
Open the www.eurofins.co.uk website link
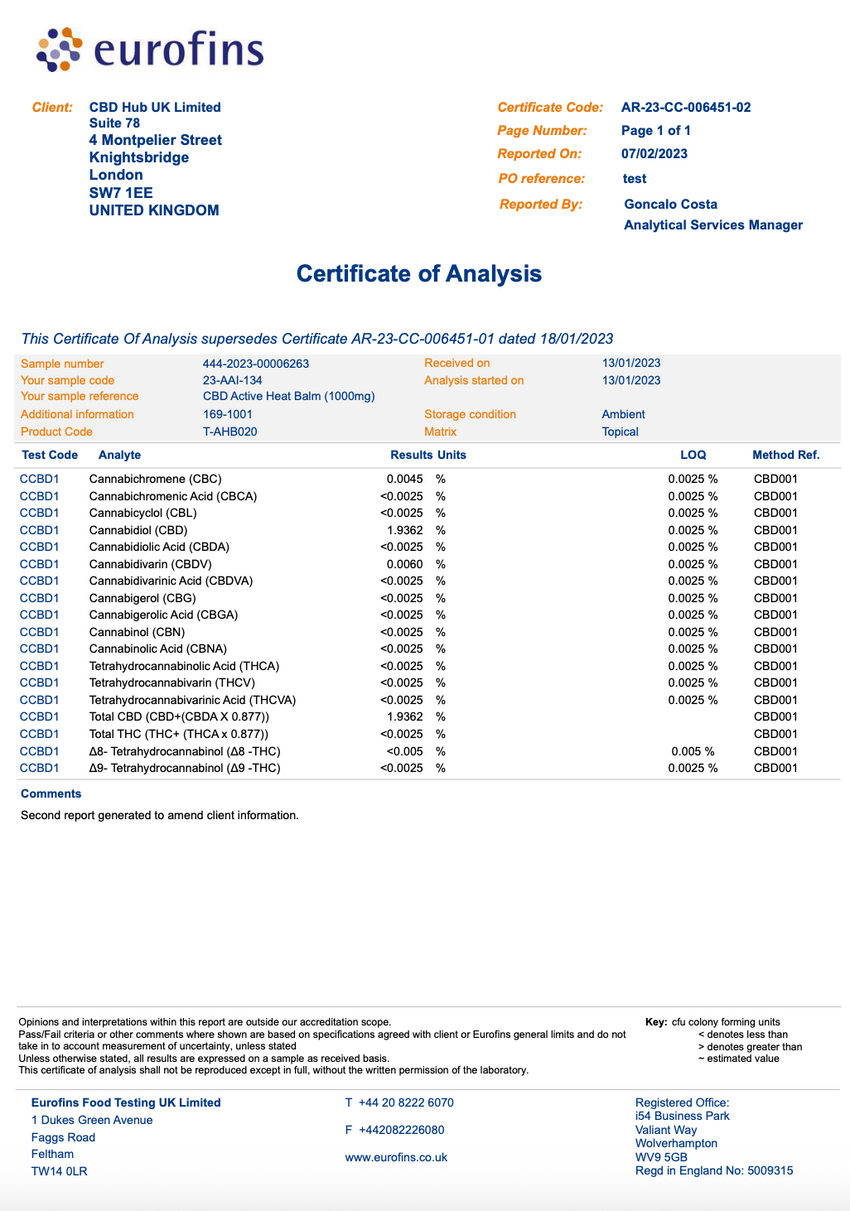click(396, 1157)
